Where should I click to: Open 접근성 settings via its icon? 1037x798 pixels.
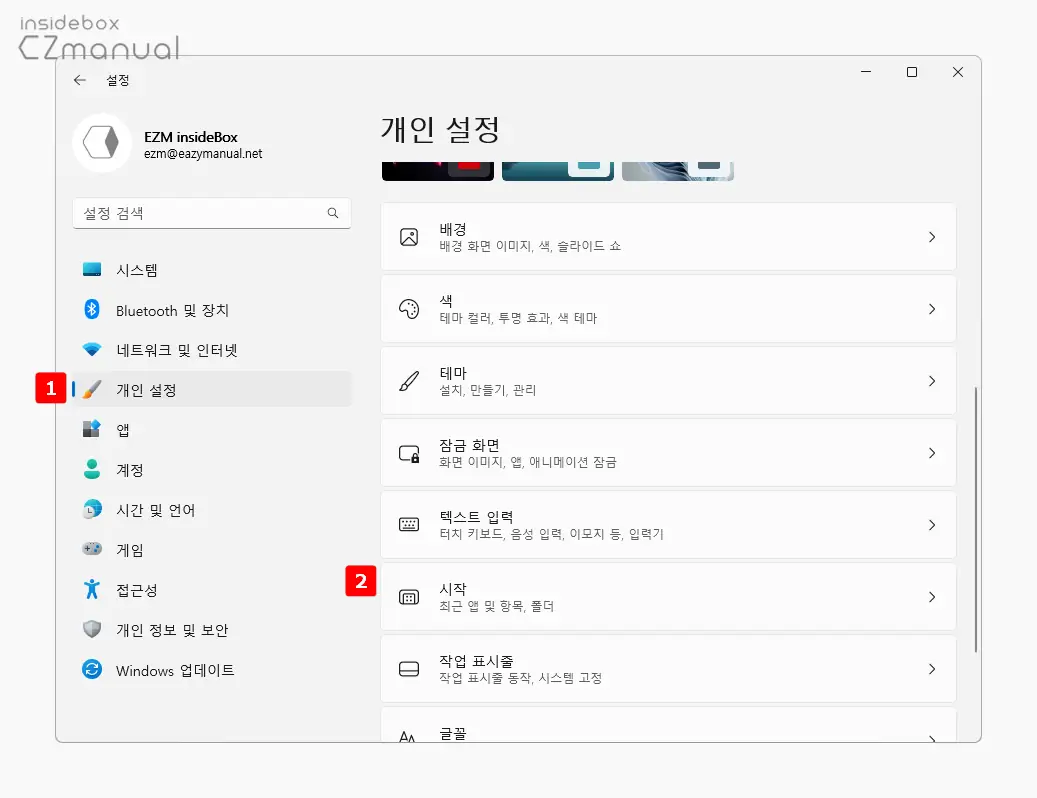tap(91, 590)
